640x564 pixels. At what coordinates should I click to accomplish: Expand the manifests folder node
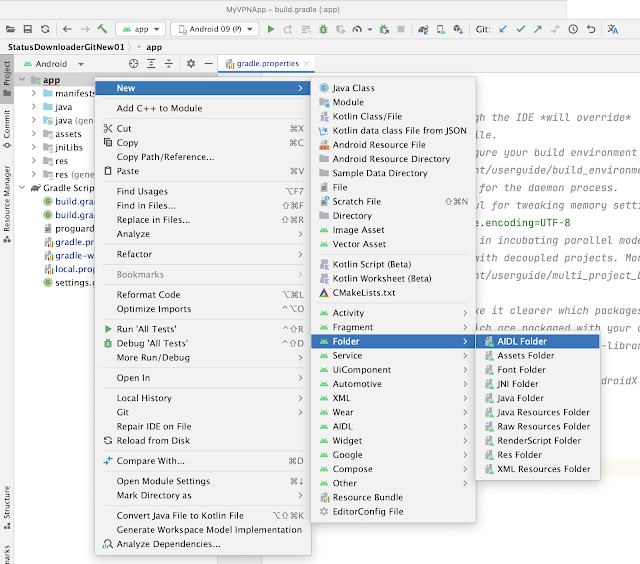[x=34, y=93]
